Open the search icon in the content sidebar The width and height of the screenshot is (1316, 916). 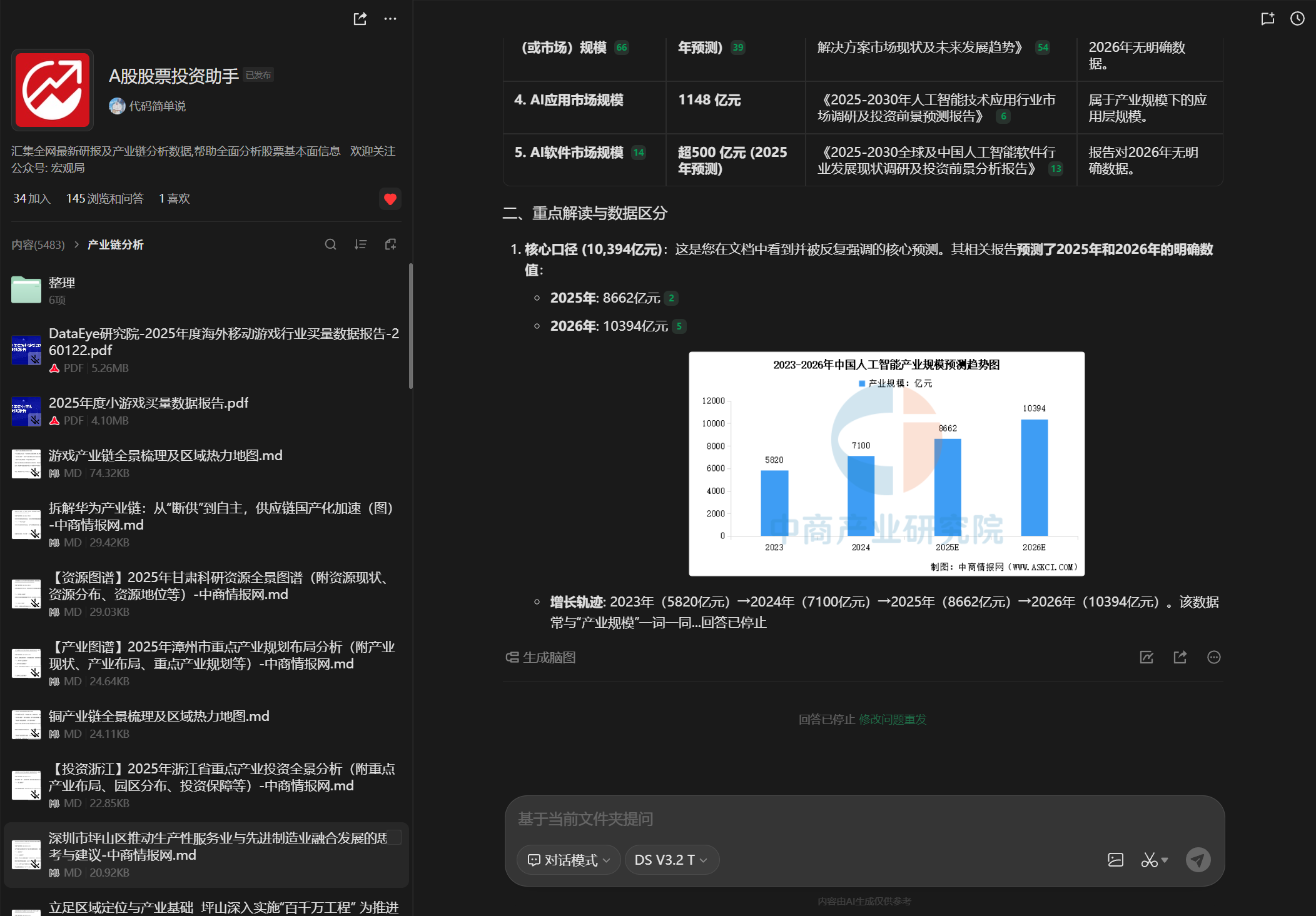[x=331, y=244]
